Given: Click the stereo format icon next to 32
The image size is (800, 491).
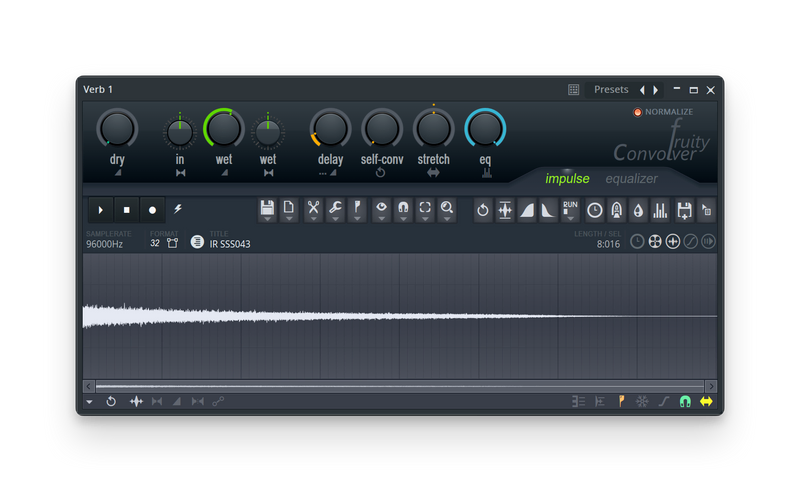Looking at the screenshot, I should tap(172, 243).
